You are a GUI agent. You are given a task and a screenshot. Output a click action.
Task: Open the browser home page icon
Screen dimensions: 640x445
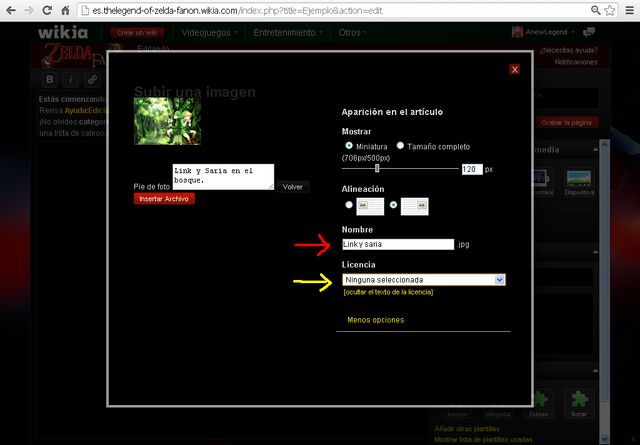[x=65, y=10]
